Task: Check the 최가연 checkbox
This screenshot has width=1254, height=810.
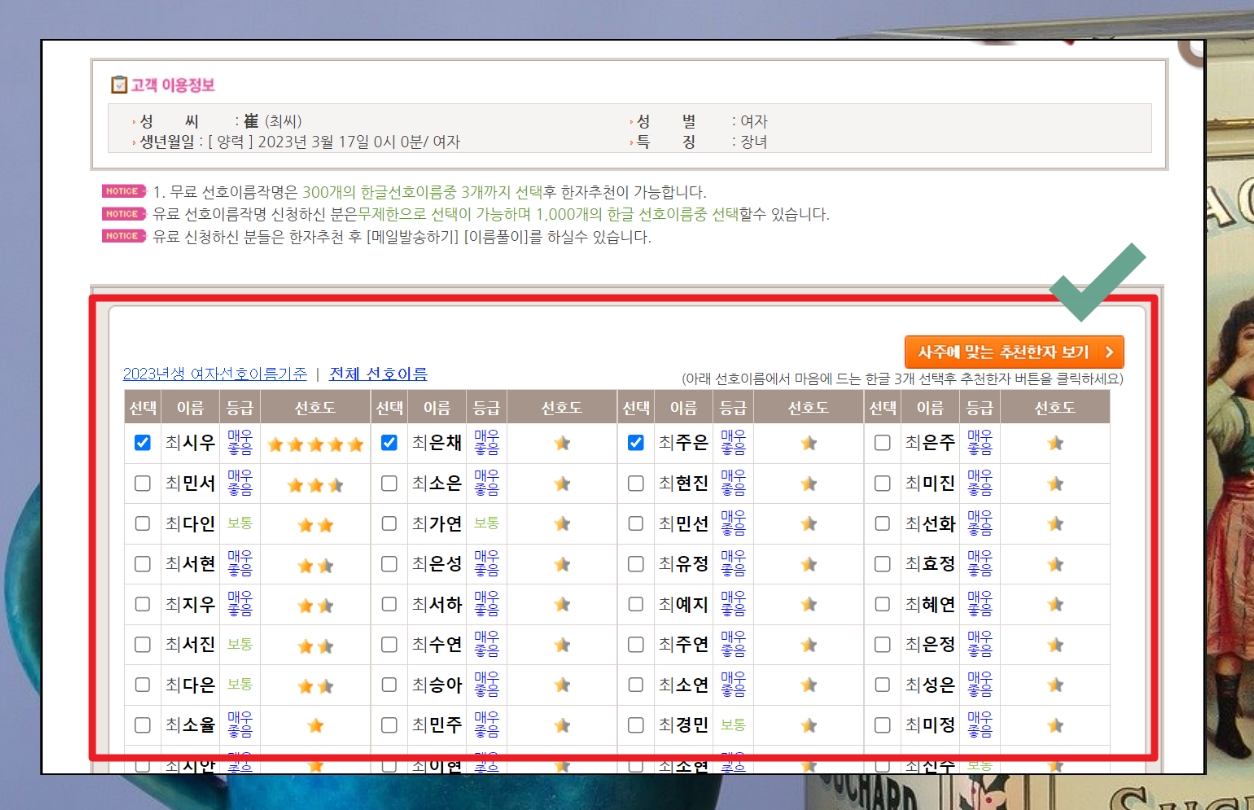Action: tap(389, 523)
